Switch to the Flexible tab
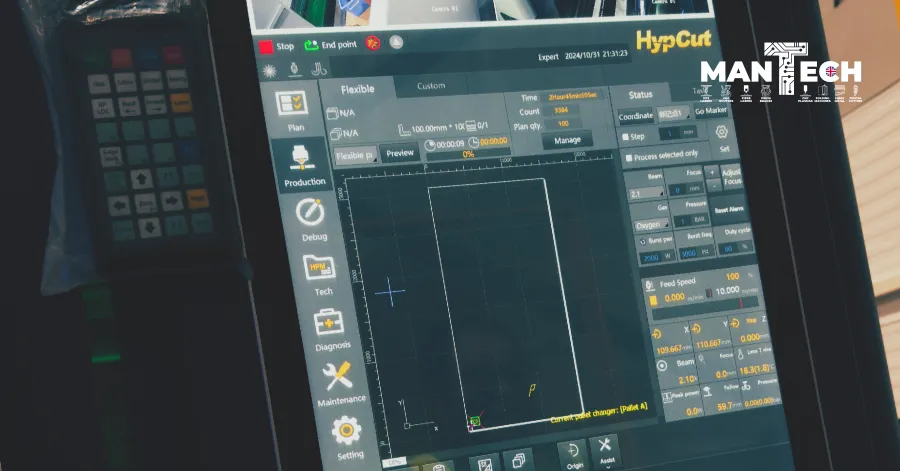The height and width of the screenshot is (471, 900). [357, 89]
